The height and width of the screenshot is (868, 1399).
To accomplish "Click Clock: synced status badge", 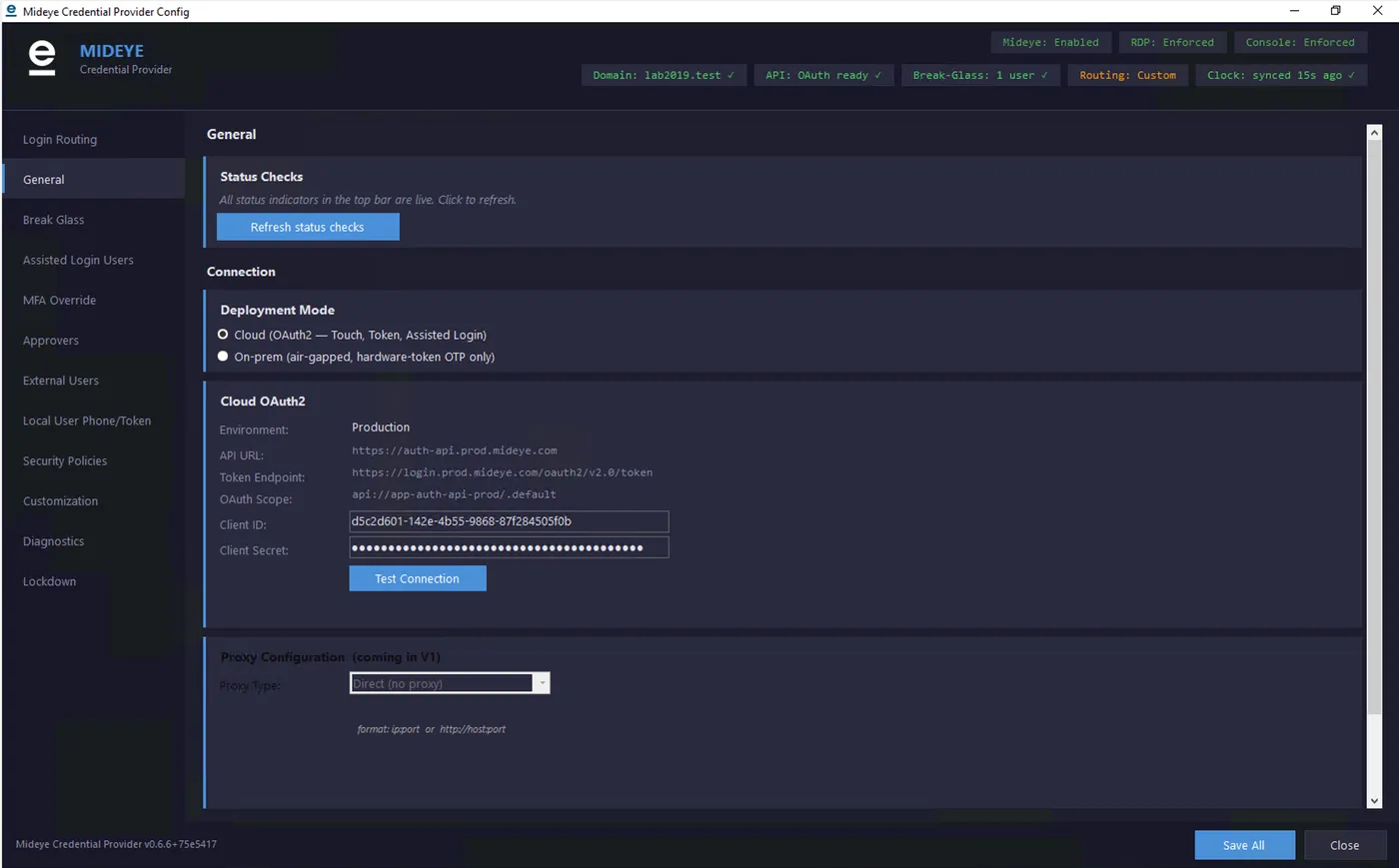I will point(1281,75).
